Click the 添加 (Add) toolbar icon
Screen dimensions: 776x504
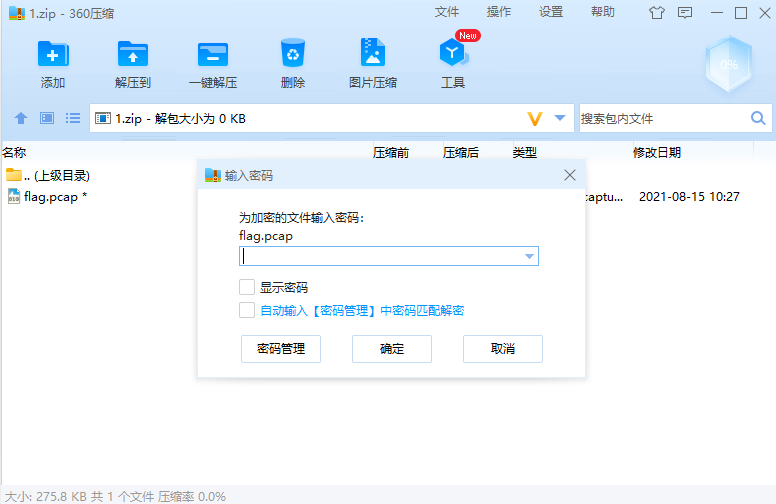(53, 53)
